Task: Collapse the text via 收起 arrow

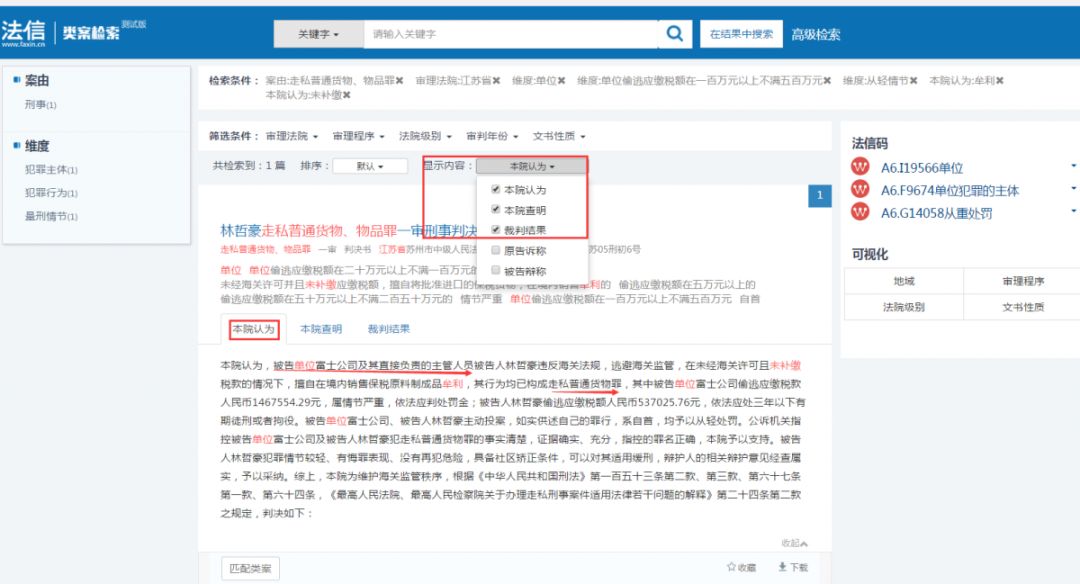Action: pos(794,543)
